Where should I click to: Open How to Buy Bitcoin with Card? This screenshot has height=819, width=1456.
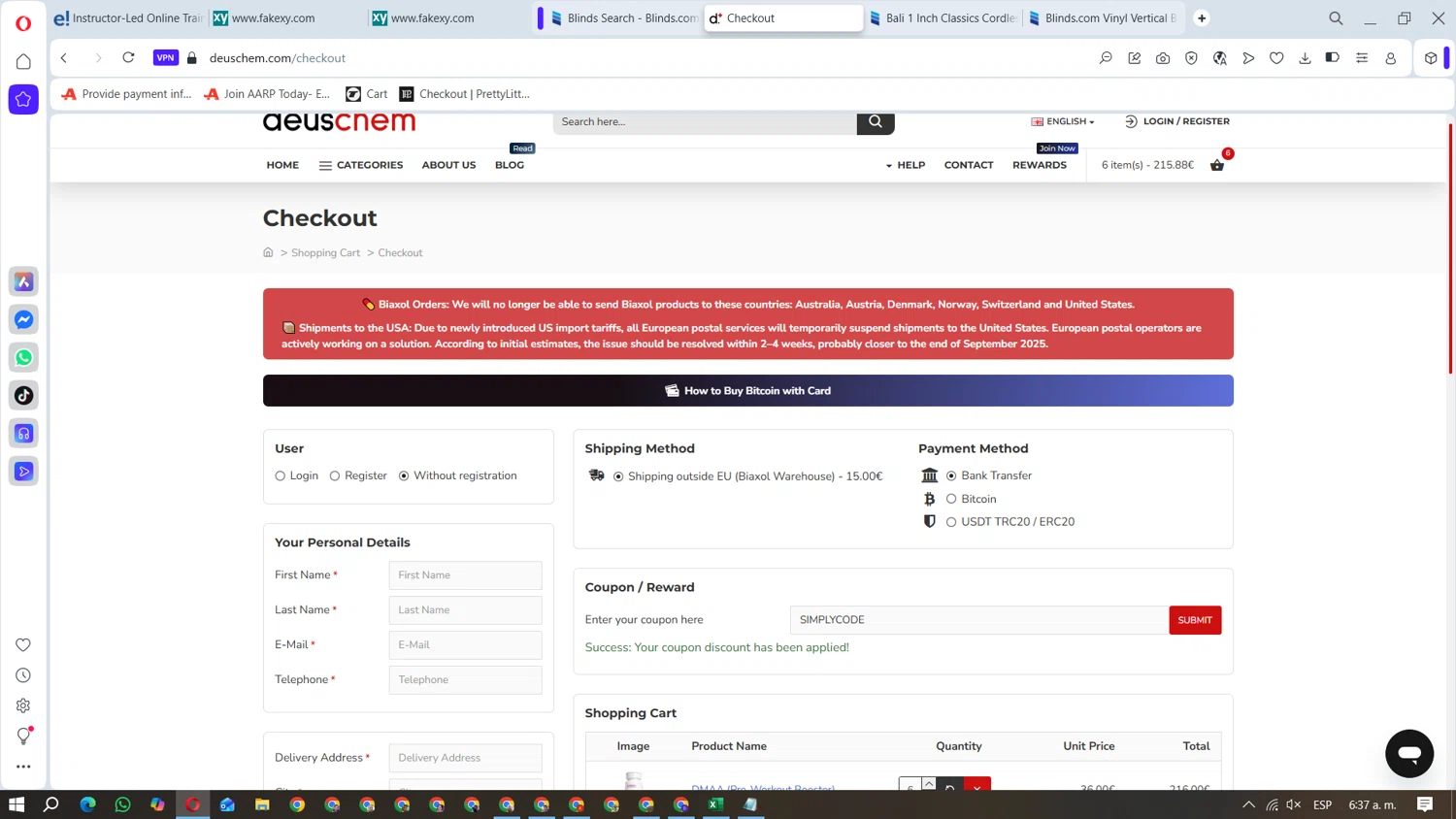[747, 391]
